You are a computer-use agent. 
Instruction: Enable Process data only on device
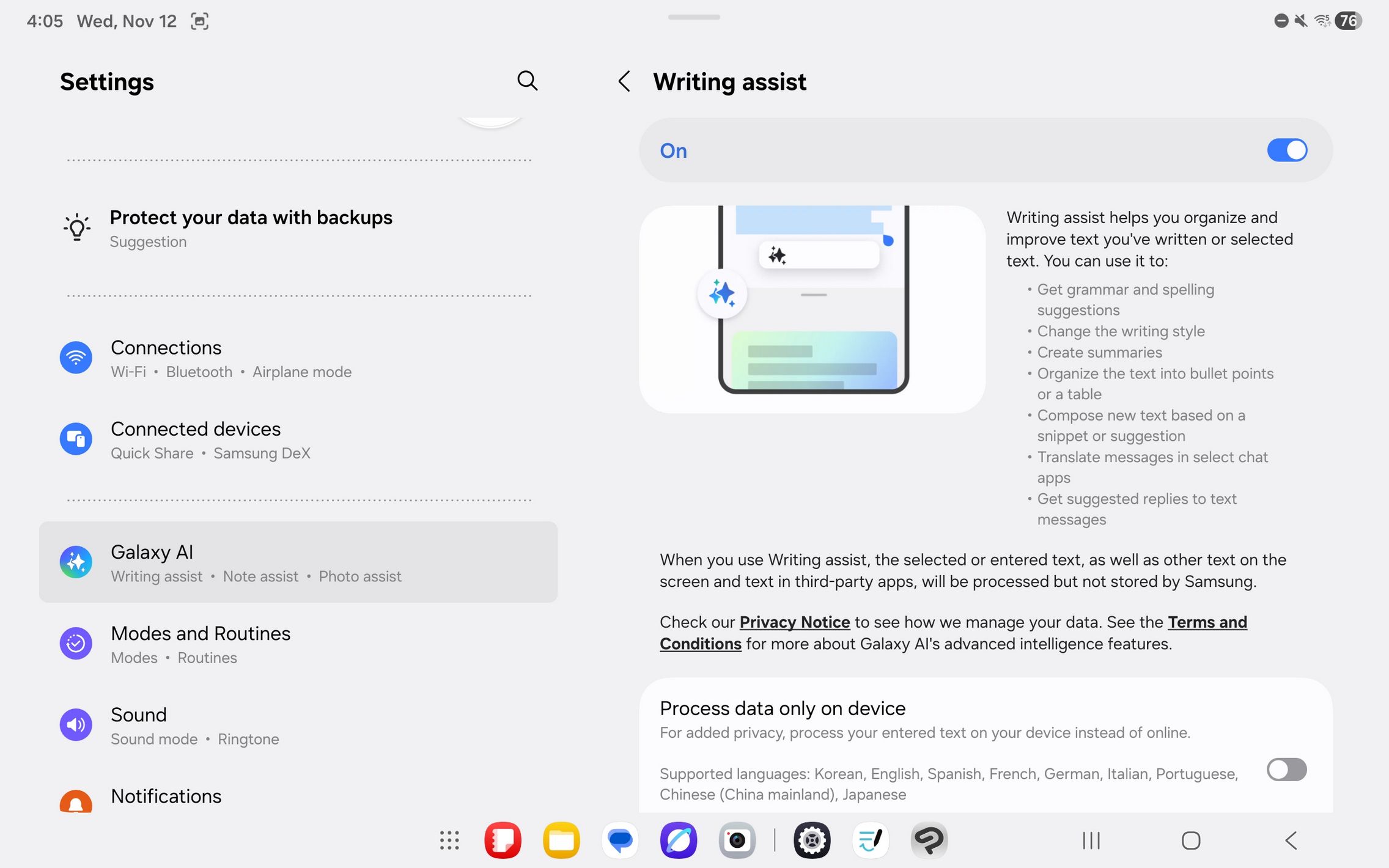pos(1286,770)
